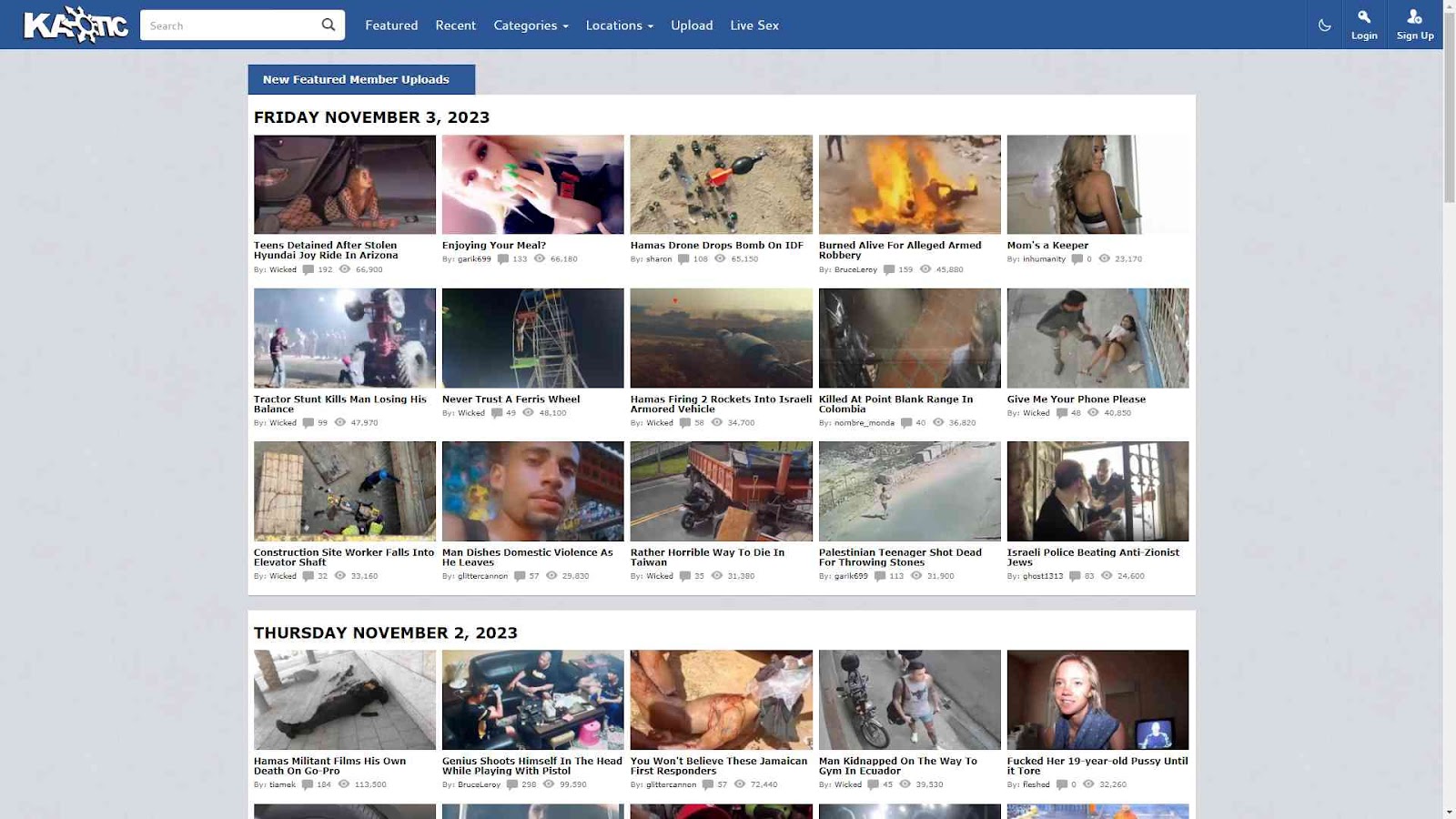Click uploader name glittercannon
Viewport: 1456px width, 819px height.
click(x=482, y=576)
